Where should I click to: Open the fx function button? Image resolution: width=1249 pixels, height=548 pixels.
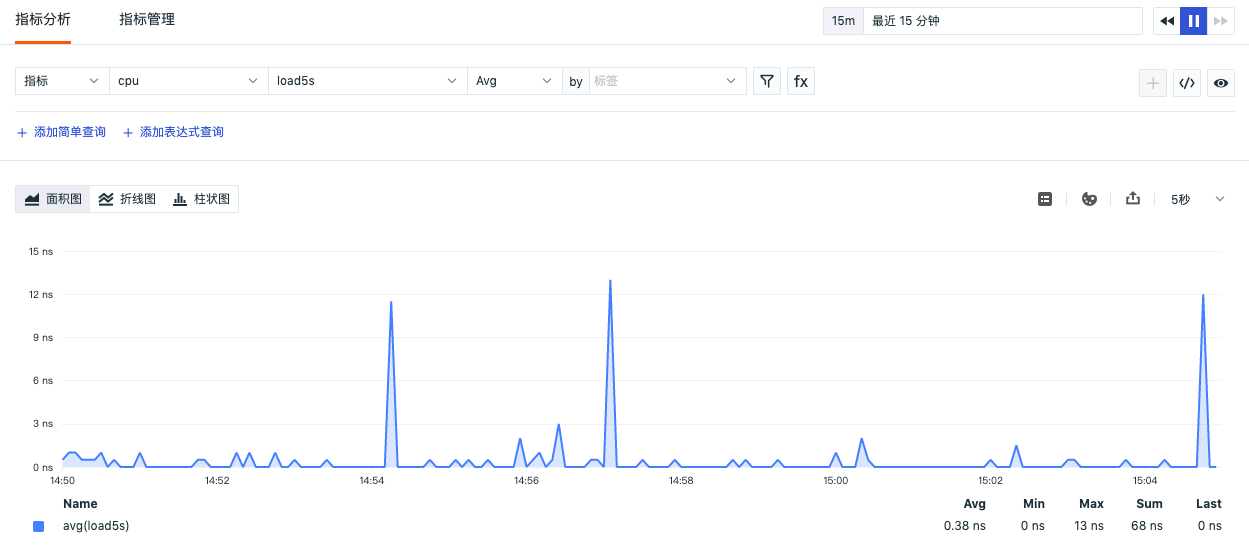pyautogui.click(x=801, y=81)
